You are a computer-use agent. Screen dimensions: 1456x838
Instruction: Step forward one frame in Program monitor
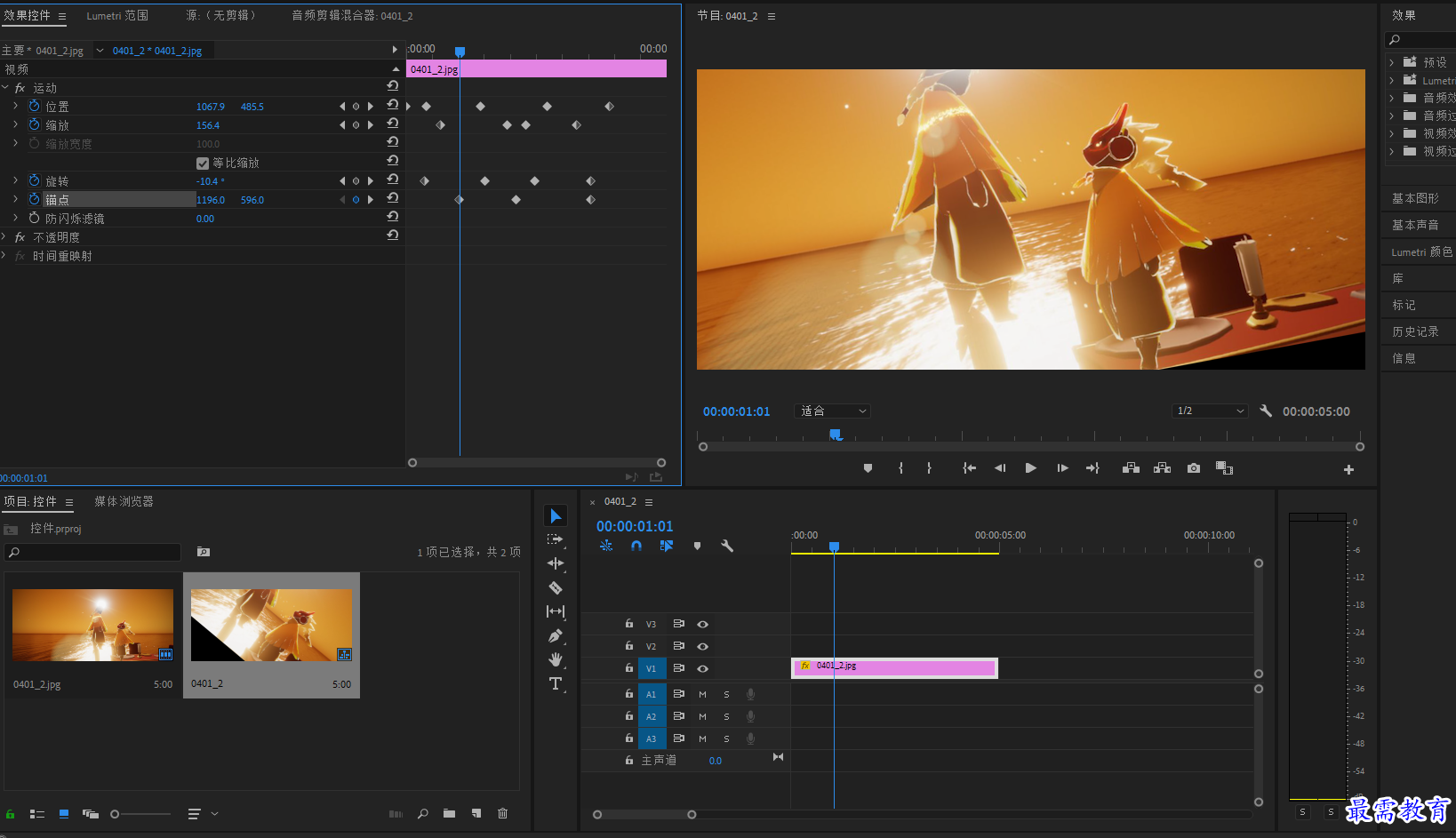pyautogui.click(x=1062, y=468)
